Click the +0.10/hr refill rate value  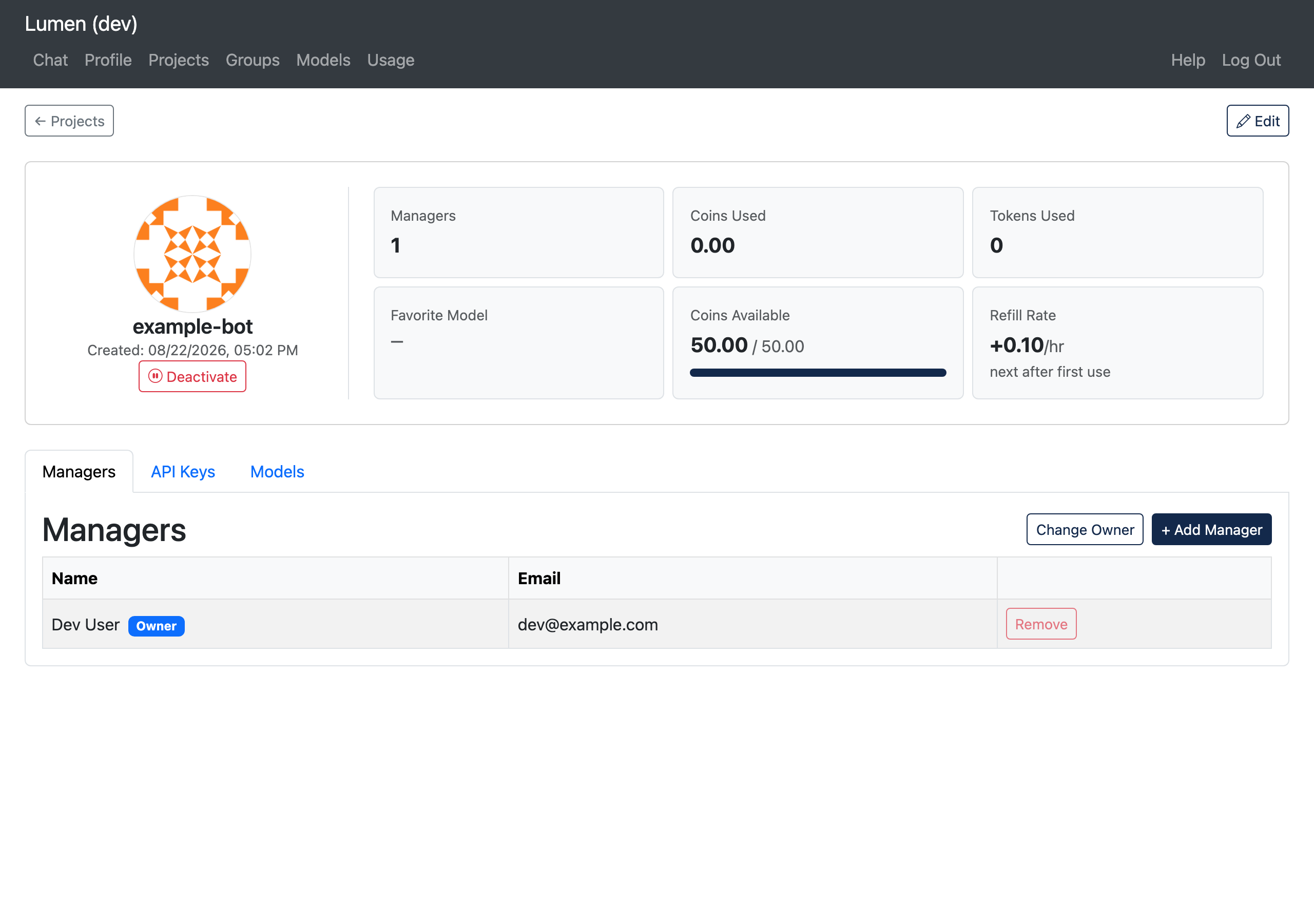coord(1027,345)
